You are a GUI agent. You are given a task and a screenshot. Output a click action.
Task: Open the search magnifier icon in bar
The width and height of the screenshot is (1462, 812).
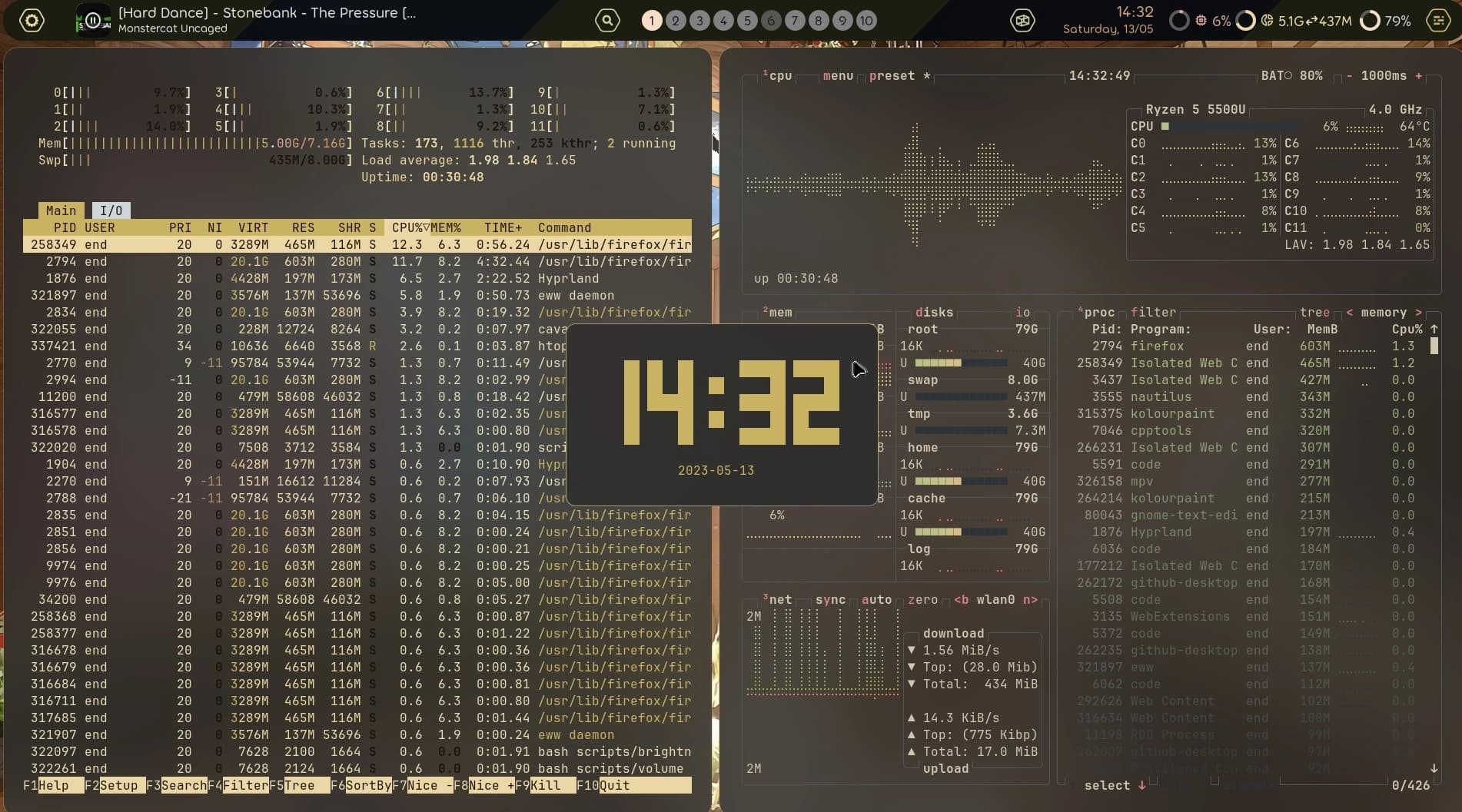pyautogui.click(x=607, y=21)
